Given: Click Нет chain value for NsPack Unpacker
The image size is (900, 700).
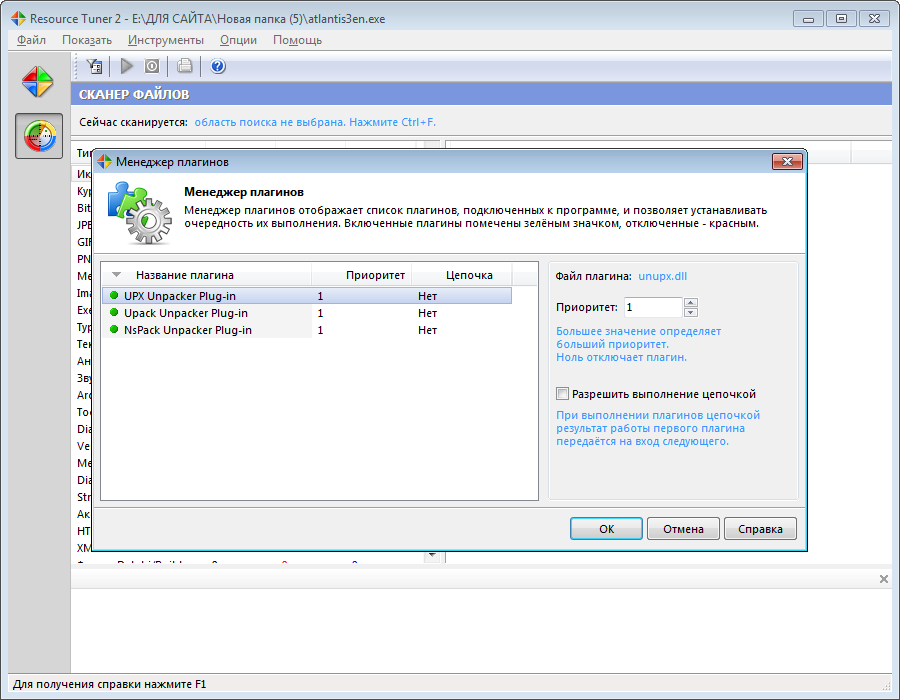Looking at the screenshot, I should [427, 330].
